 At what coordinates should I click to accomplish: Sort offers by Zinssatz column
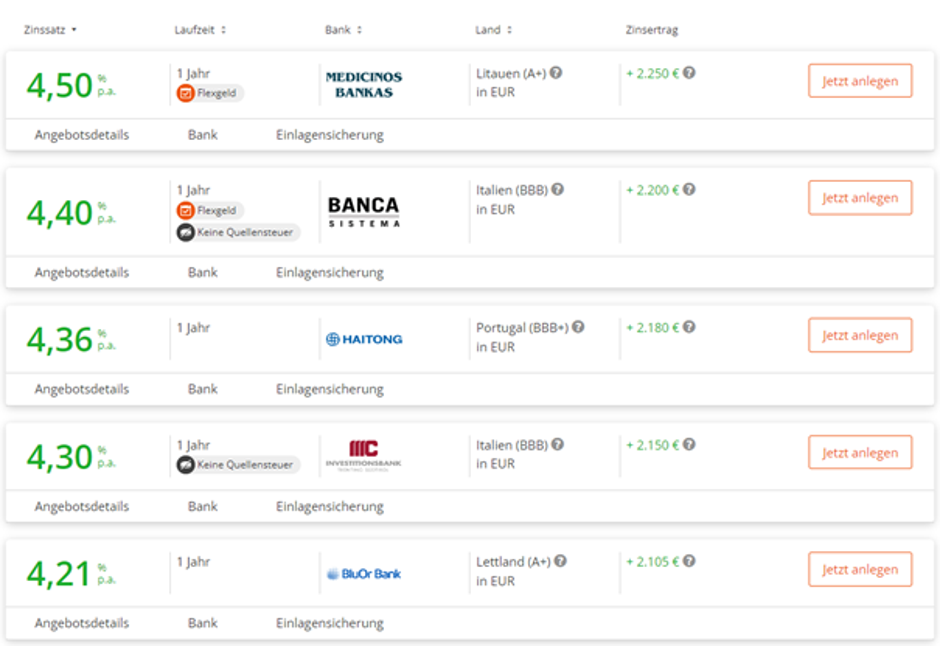point(50,30)
